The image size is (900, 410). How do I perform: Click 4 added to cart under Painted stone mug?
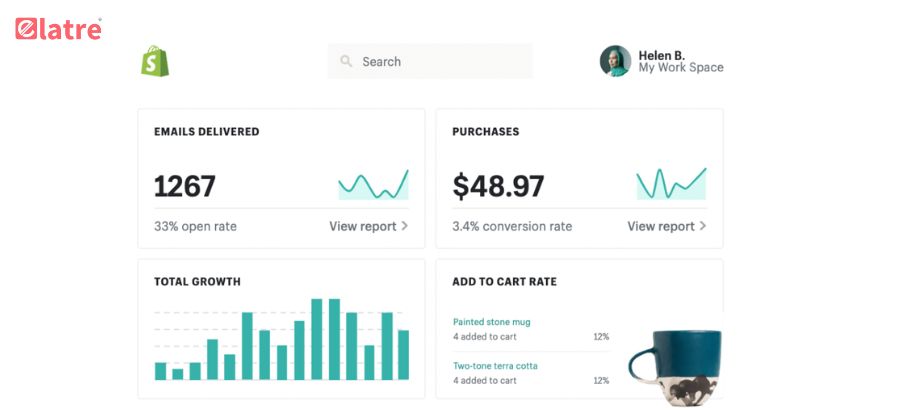[x=484, y=336]
